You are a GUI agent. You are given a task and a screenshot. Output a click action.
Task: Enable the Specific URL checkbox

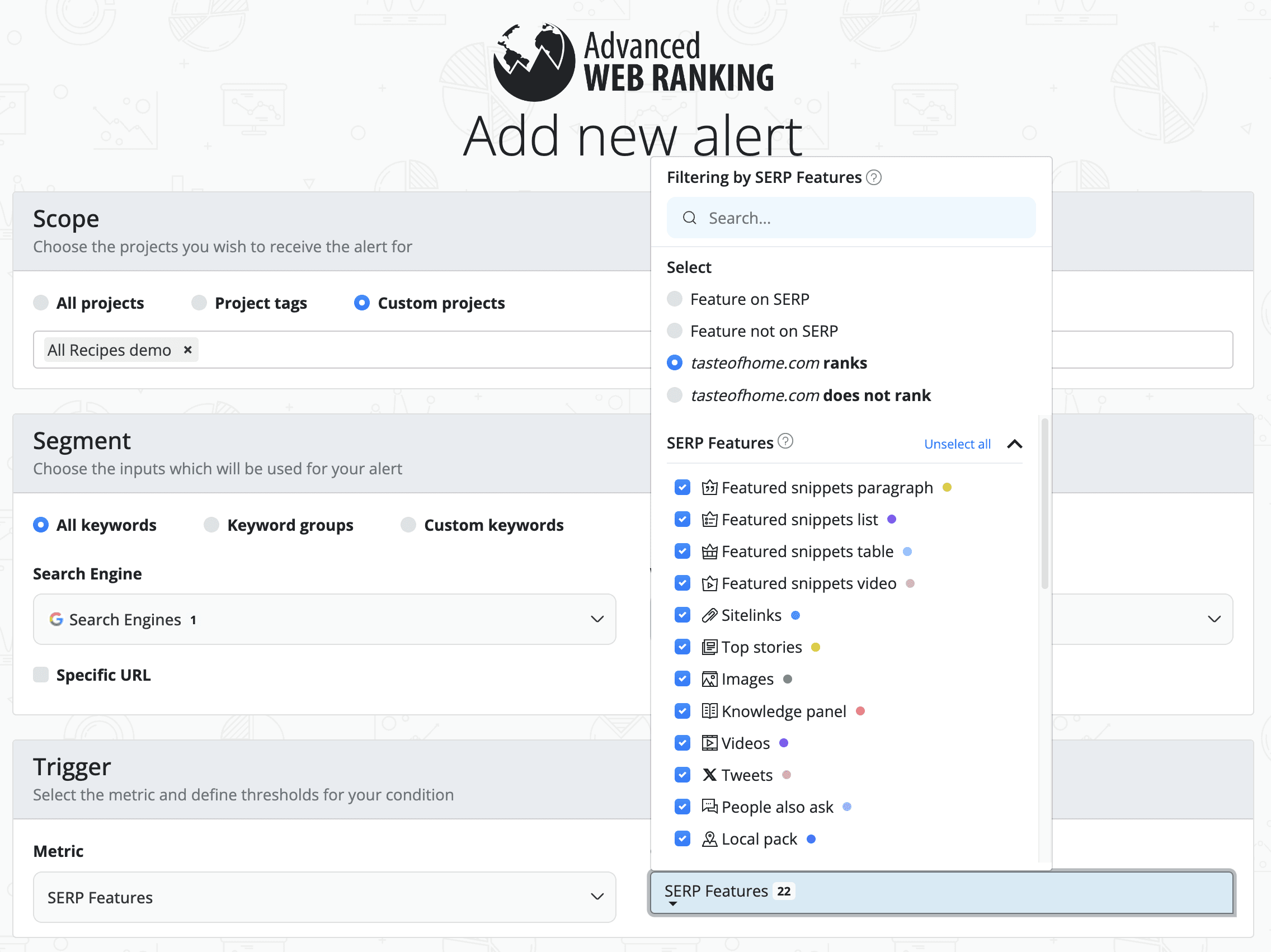(41, 675)
